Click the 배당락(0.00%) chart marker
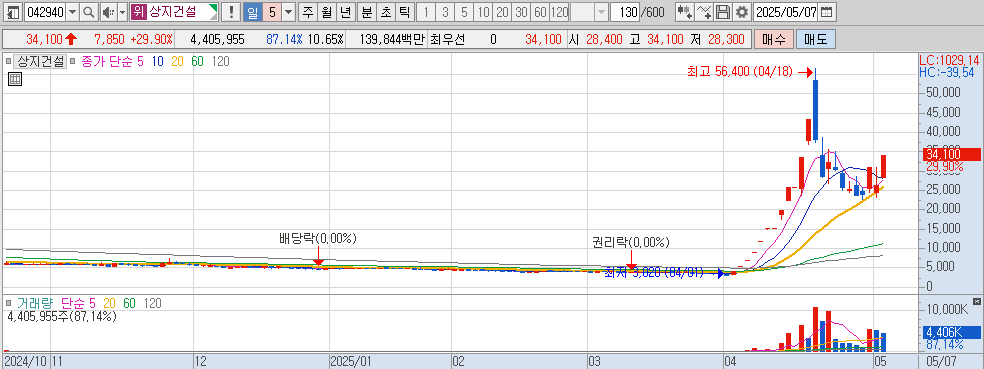This screenshot has height=369, width=984. (318, 238)
